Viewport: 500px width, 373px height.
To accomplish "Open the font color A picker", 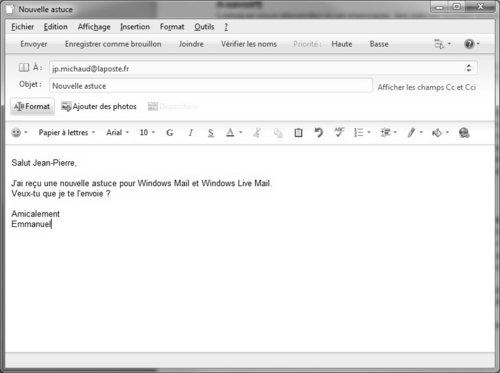I will pos(234,133).
